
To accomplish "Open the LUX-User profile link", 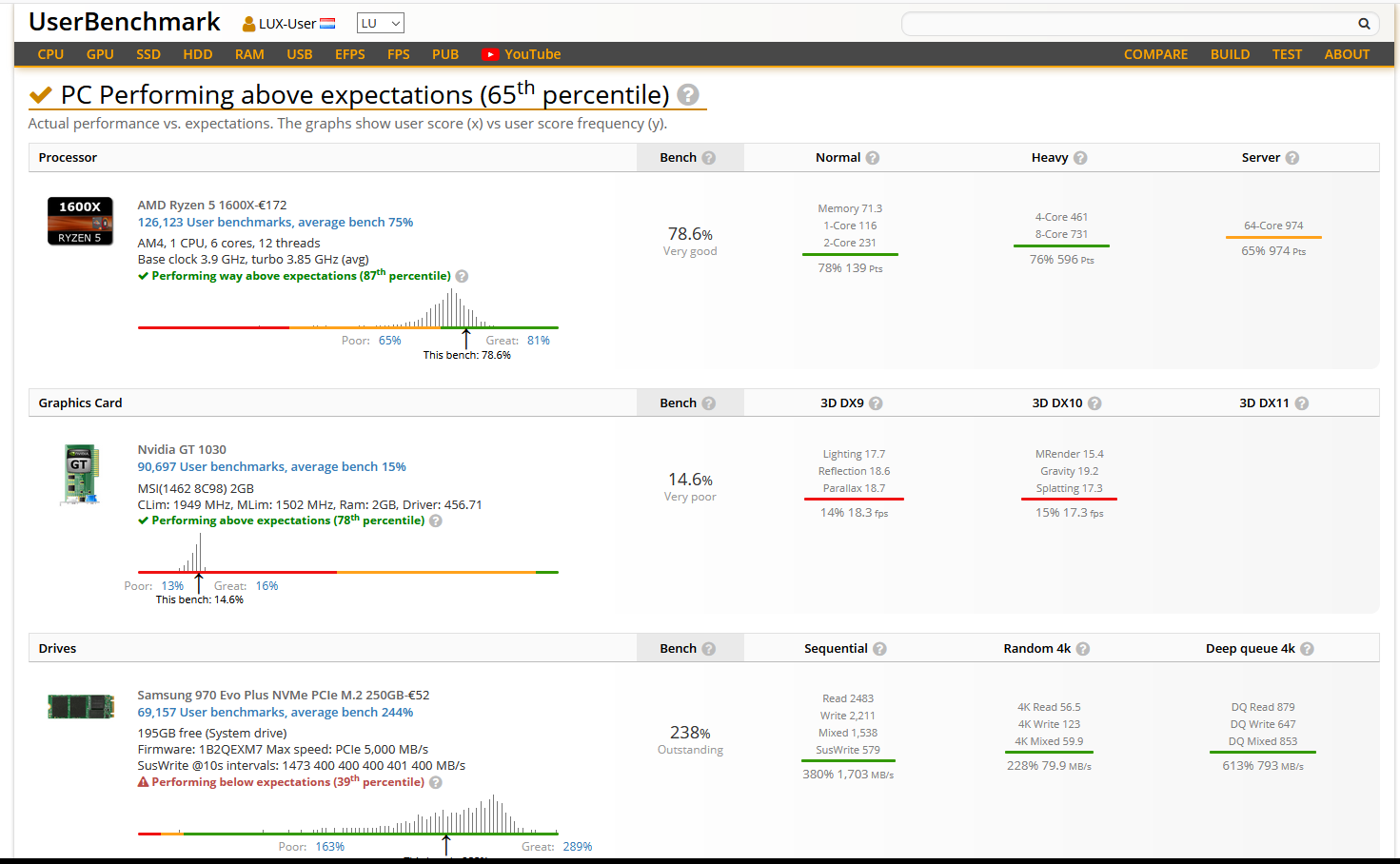I will tap(287, 24).
